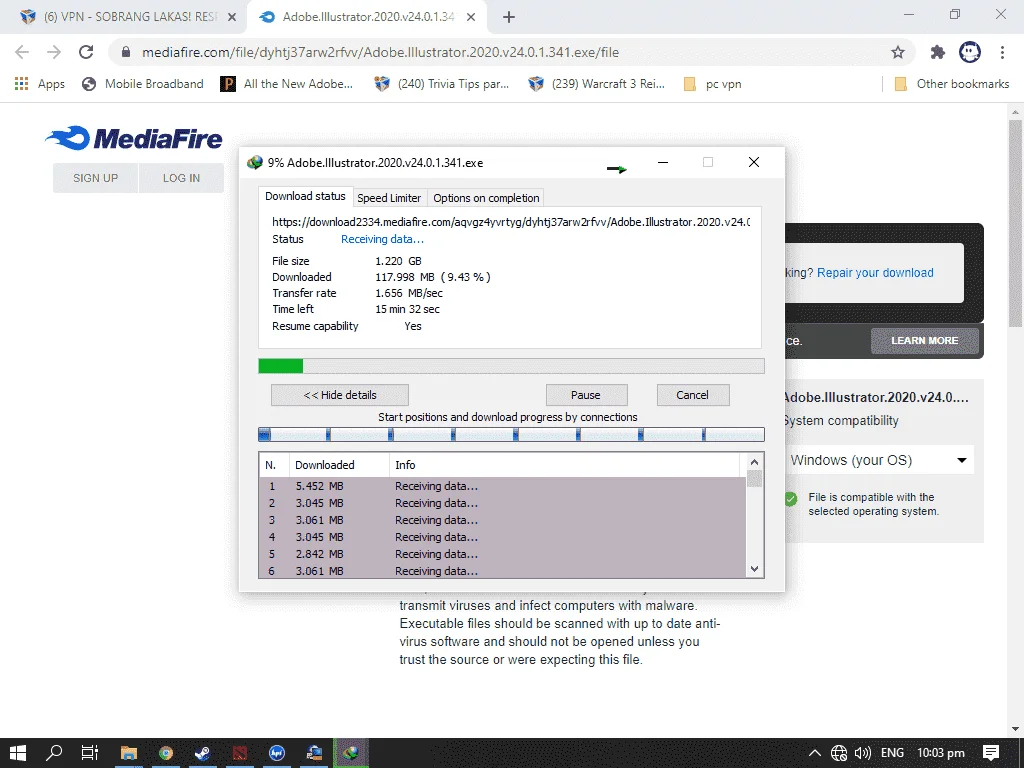Switch to the VPN SOBRANG LAKAS tab
The height and width of the screenshot is (768, 1024).
point(129,17)
